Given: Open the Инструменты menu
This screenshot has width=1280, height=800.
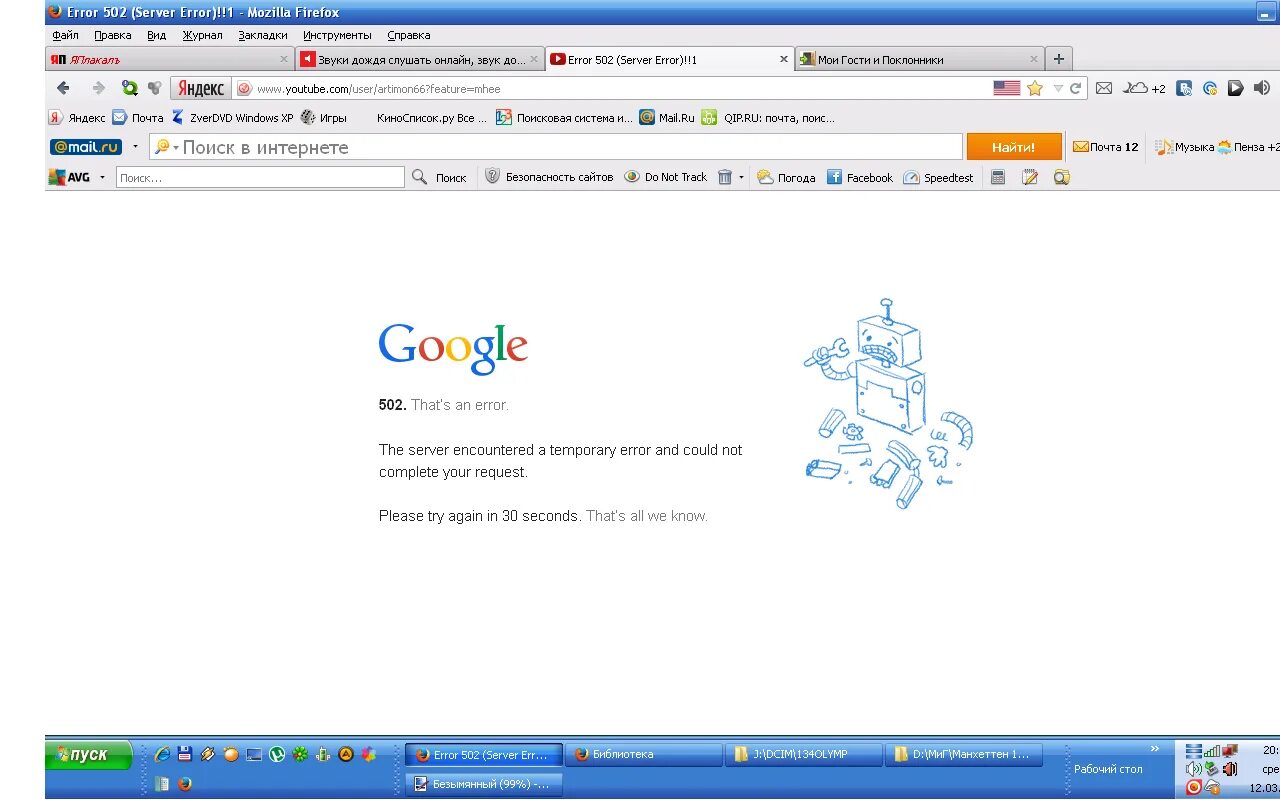Looking at the screenshot, I should pos(337,35).
